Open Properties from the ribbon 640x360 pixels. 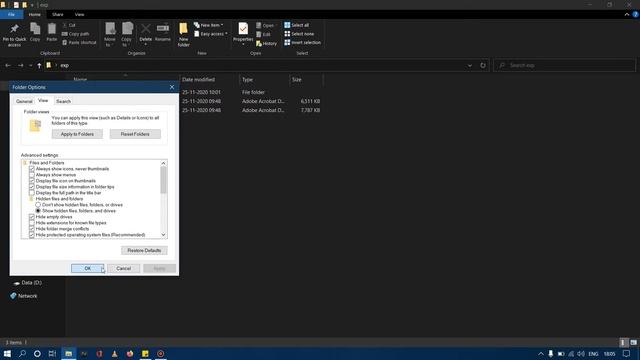(x=243, y=33)
